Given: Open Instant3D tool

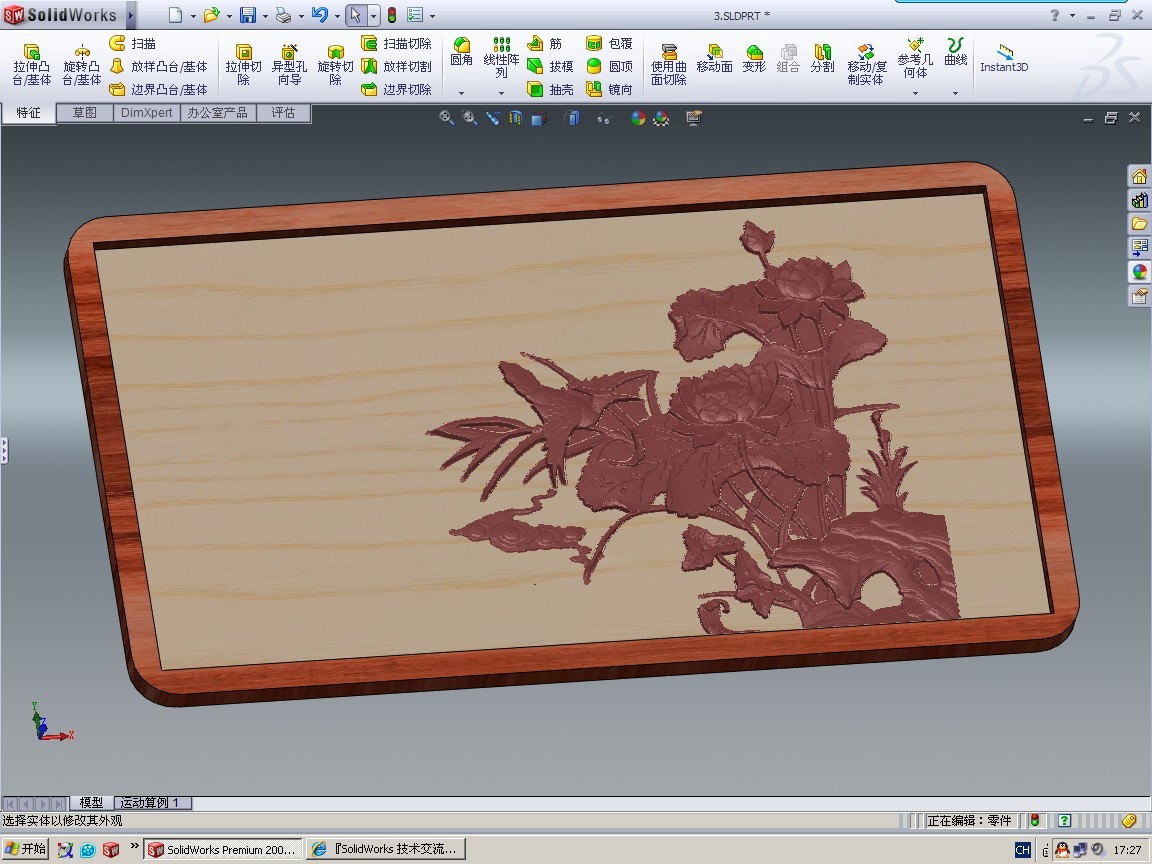Looking at the screenshot, I should pyautogui.click(x=1004, y=59).
